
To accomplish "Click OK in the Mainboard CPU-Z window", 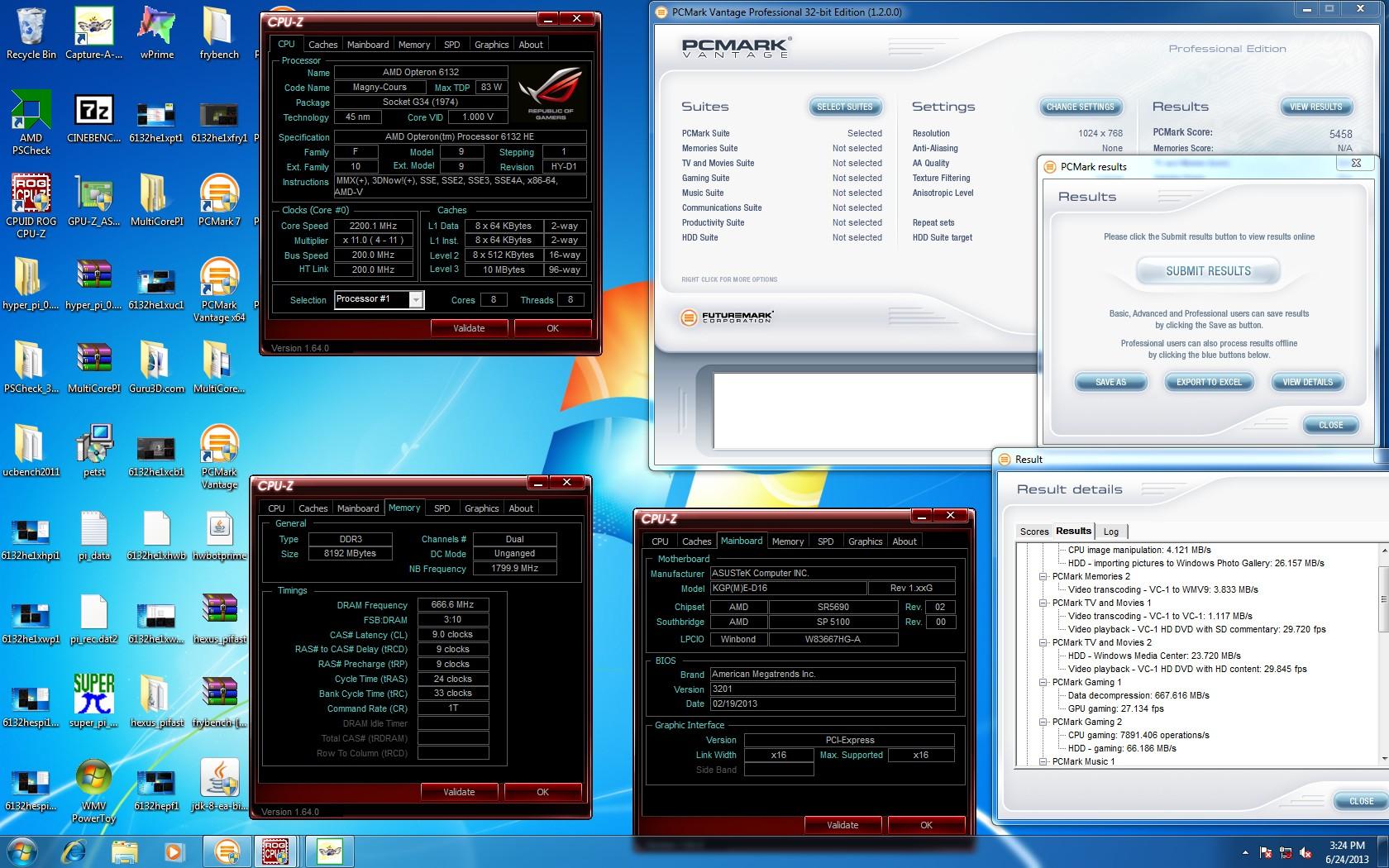I will tap(926, 825).
